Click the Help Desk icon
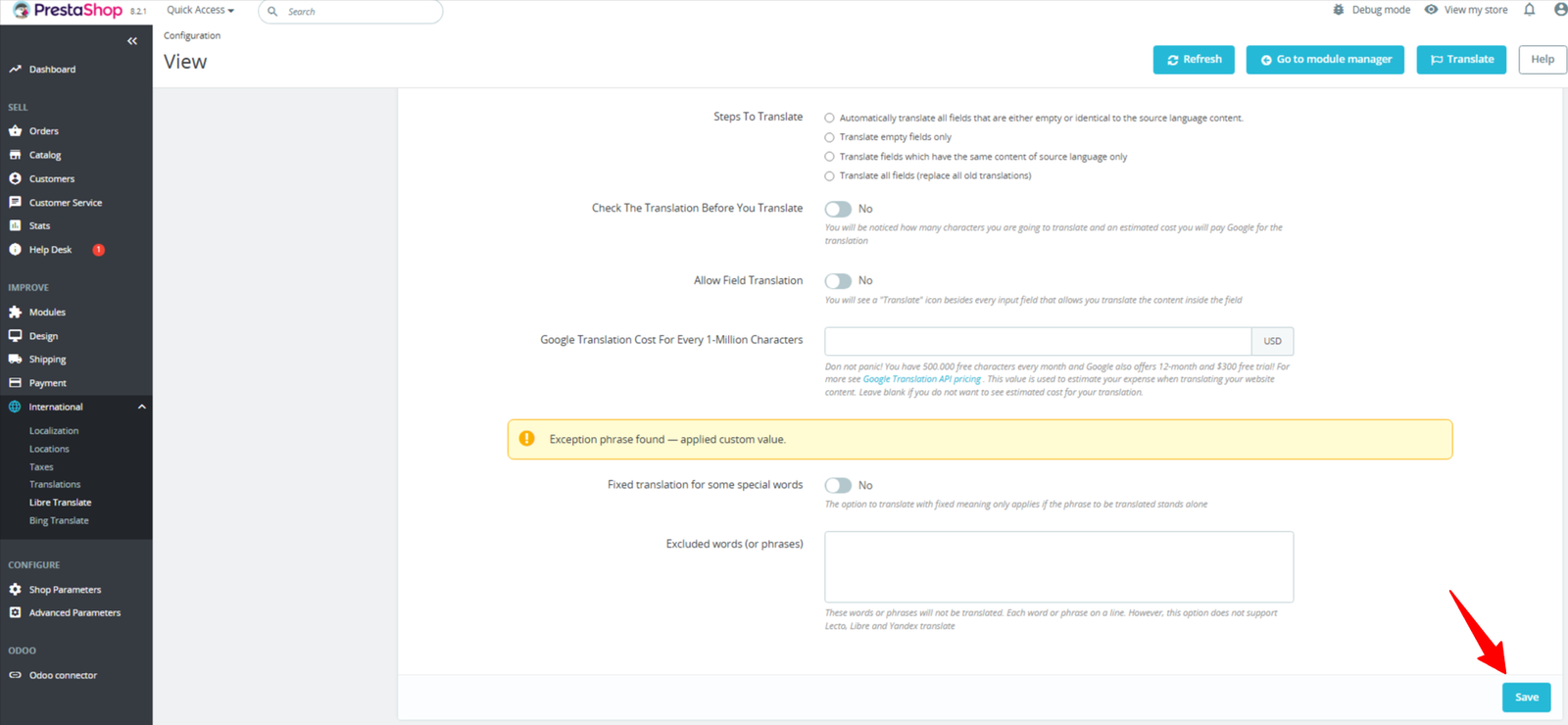This screenshot has width=1568, height=725. 15,250
